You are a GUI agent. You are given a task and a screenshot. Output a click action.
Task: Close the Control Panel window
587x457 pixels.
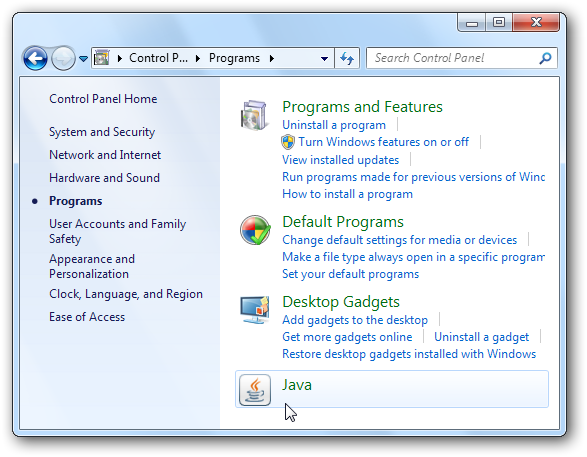(x=536, y=23)
